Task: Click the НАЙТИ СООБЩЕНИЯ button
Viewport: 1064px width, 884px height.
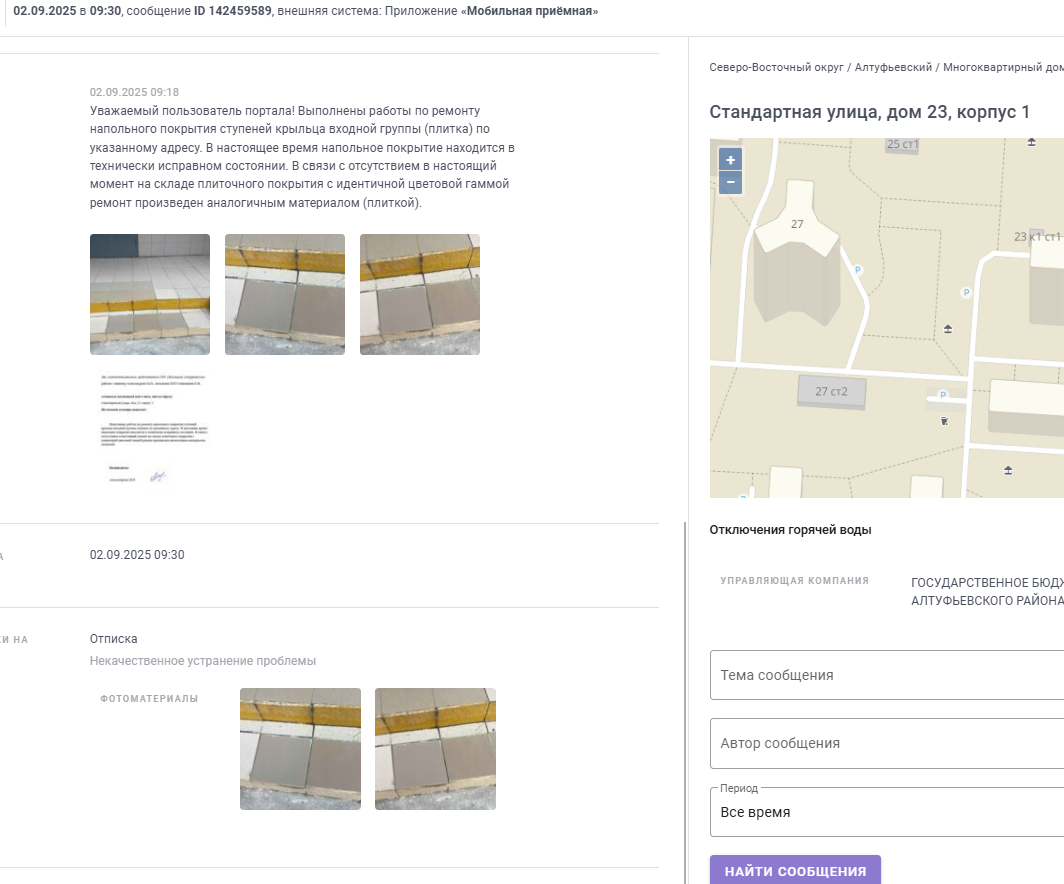Action: point(795,870)
